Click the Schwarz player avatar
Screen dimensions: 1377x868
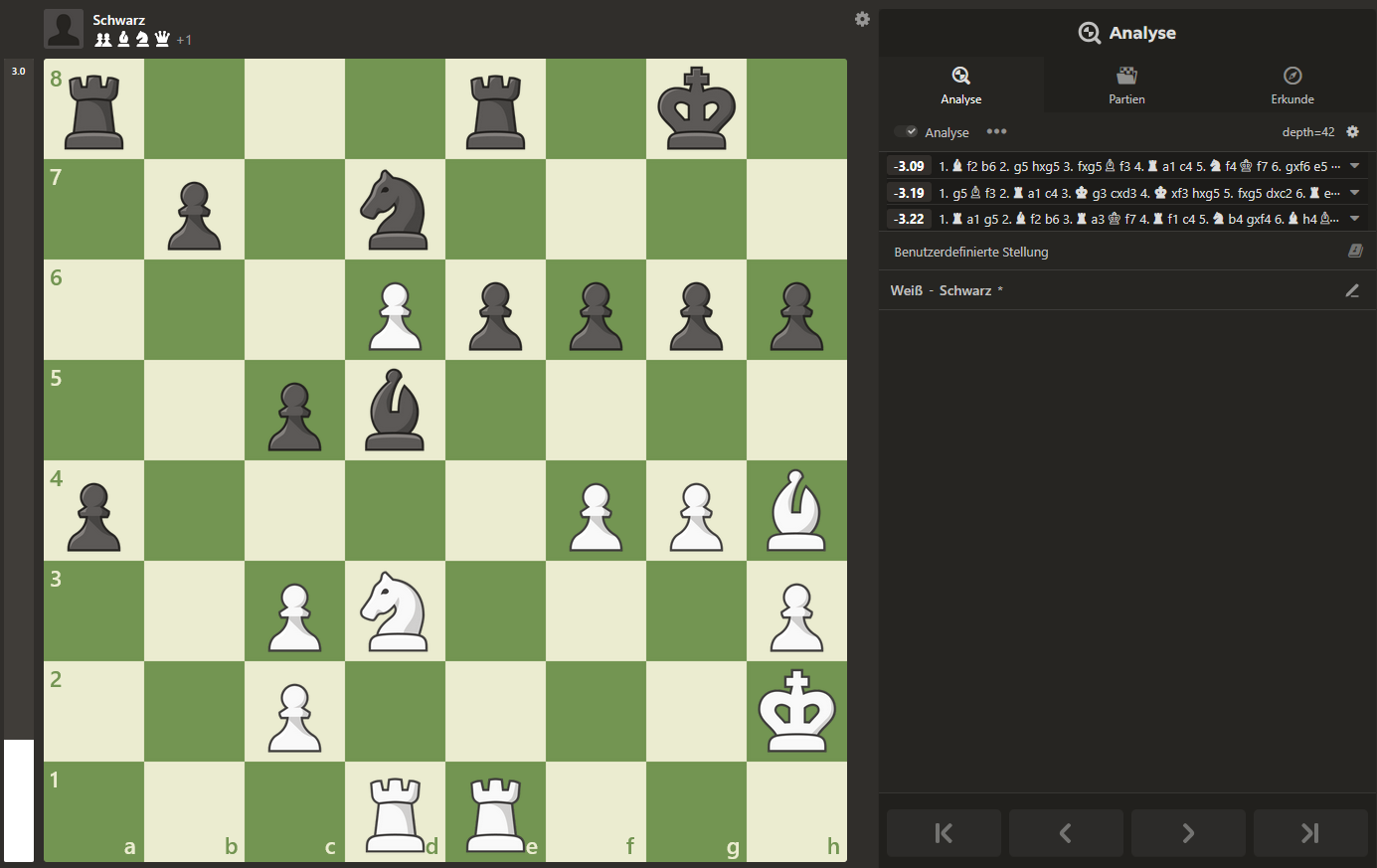point(64,29)
